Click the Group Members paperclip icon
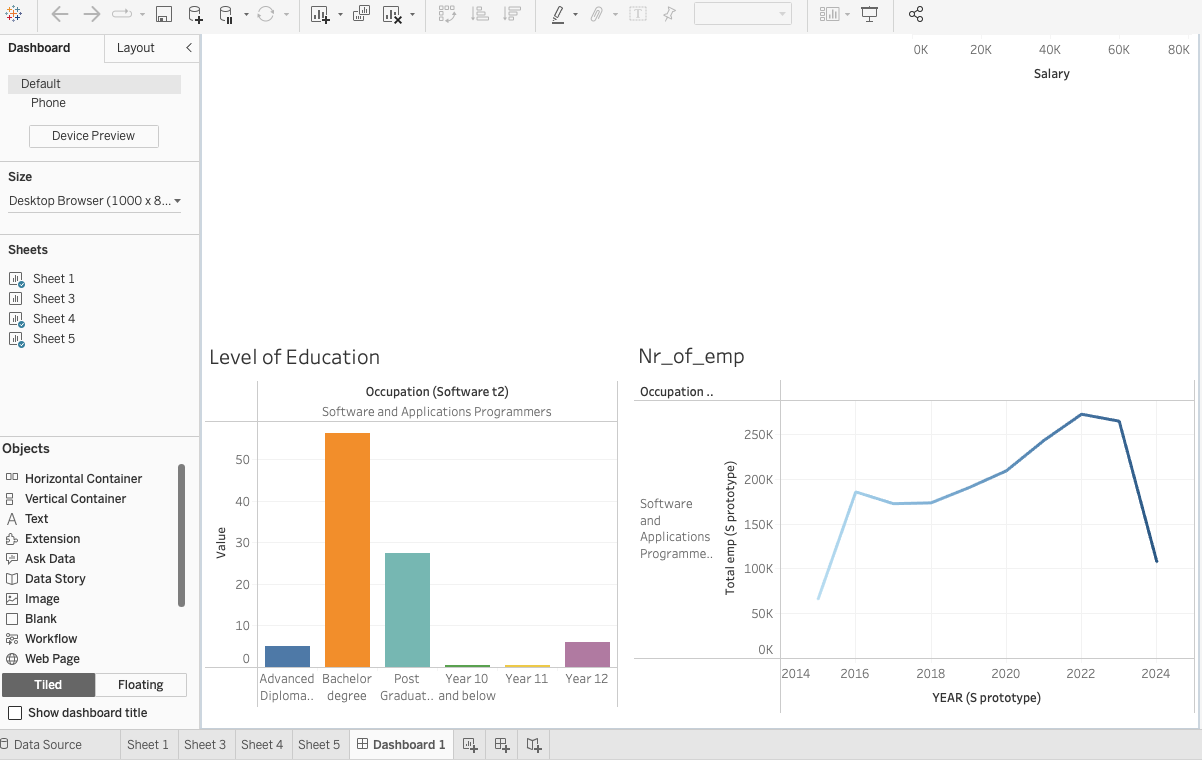Viewport: 1202px width, 760px height. coord(597,14)
